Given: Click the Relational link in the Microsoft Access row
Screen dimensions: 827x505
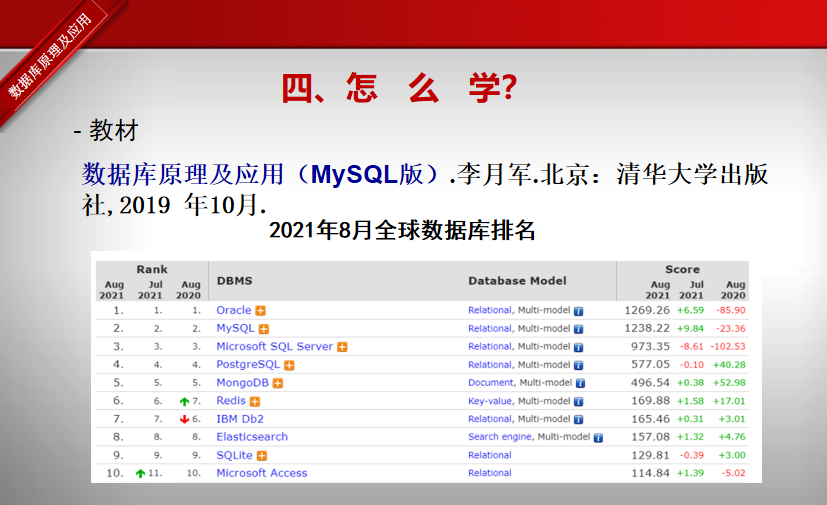Looking at the screenshot, I should [x=489, y=473].
